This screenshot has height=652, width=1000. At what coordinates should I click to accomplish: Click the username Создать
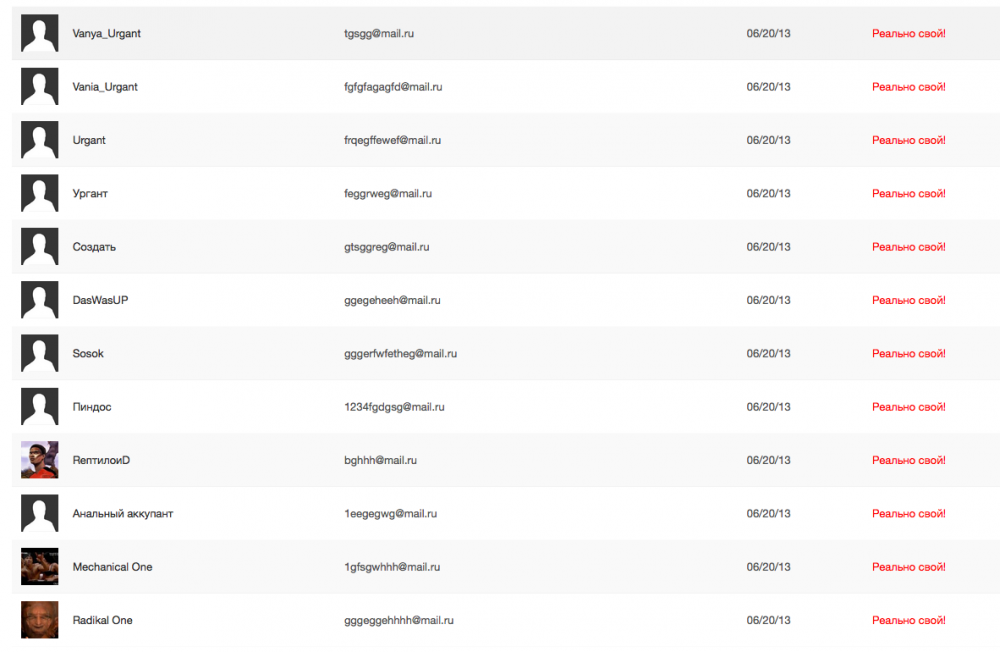(94, 247)
